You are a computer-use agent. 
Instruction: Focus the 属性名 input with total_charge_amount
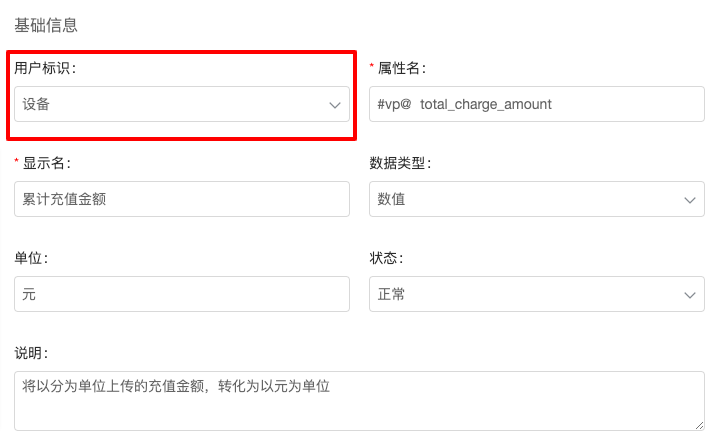pyautogui.click(x=537, y=104)
